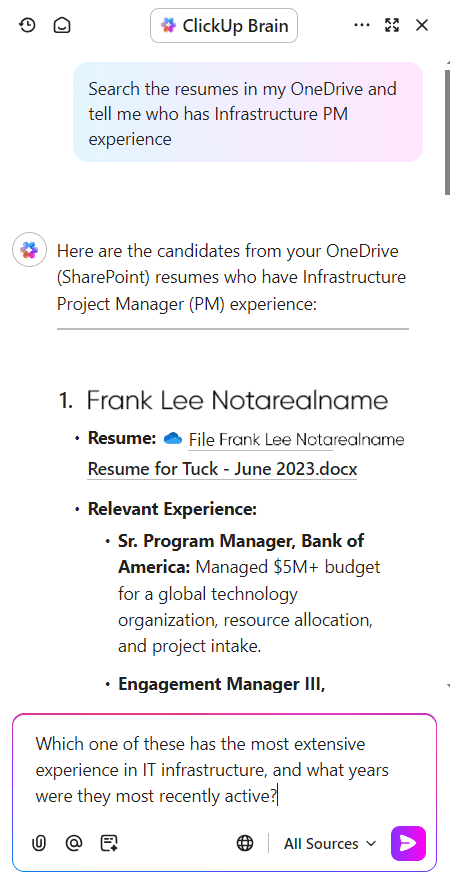The width and height of the screenshot is (450, 892).
Task: Click the prompt templates note icon
Action: (109, 843)
